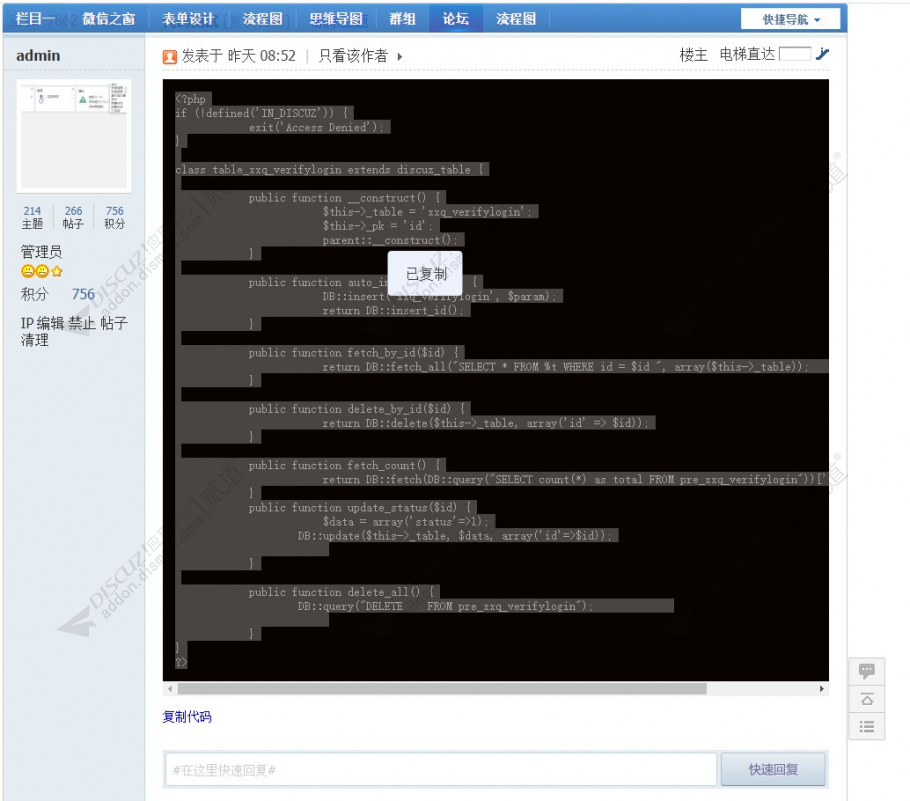Click the user level star icons
This screenshot has width=910, height=801.
(x=42, y=271)
